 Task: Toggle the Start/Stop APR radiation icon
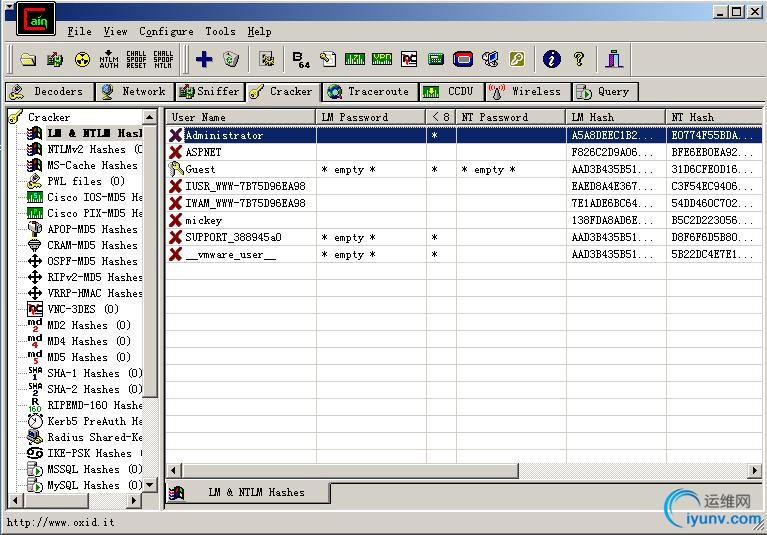(82, 60)
